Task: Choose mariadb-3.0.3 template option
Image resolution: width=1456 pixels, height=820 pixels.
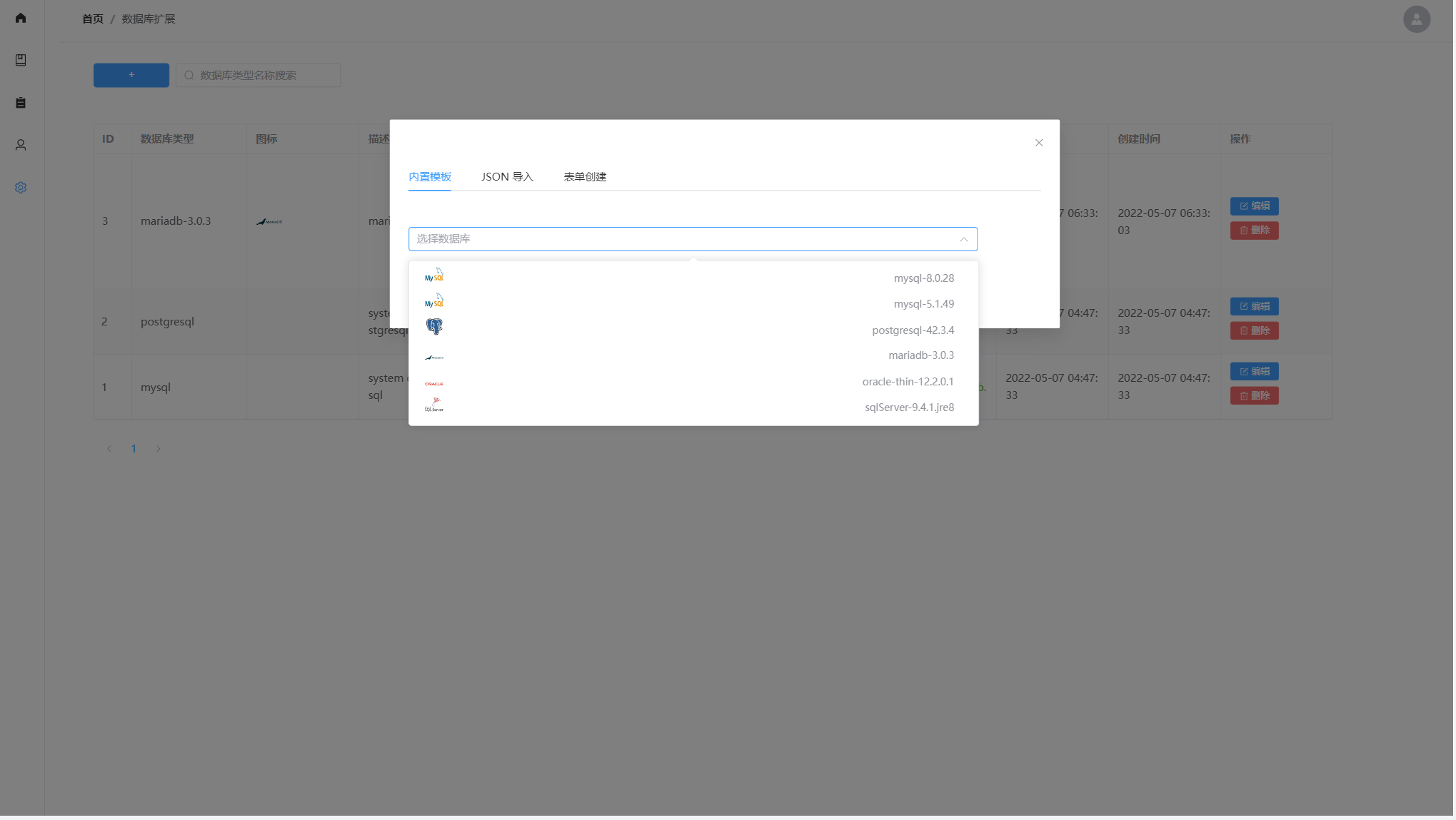Action: pos(920,355)
